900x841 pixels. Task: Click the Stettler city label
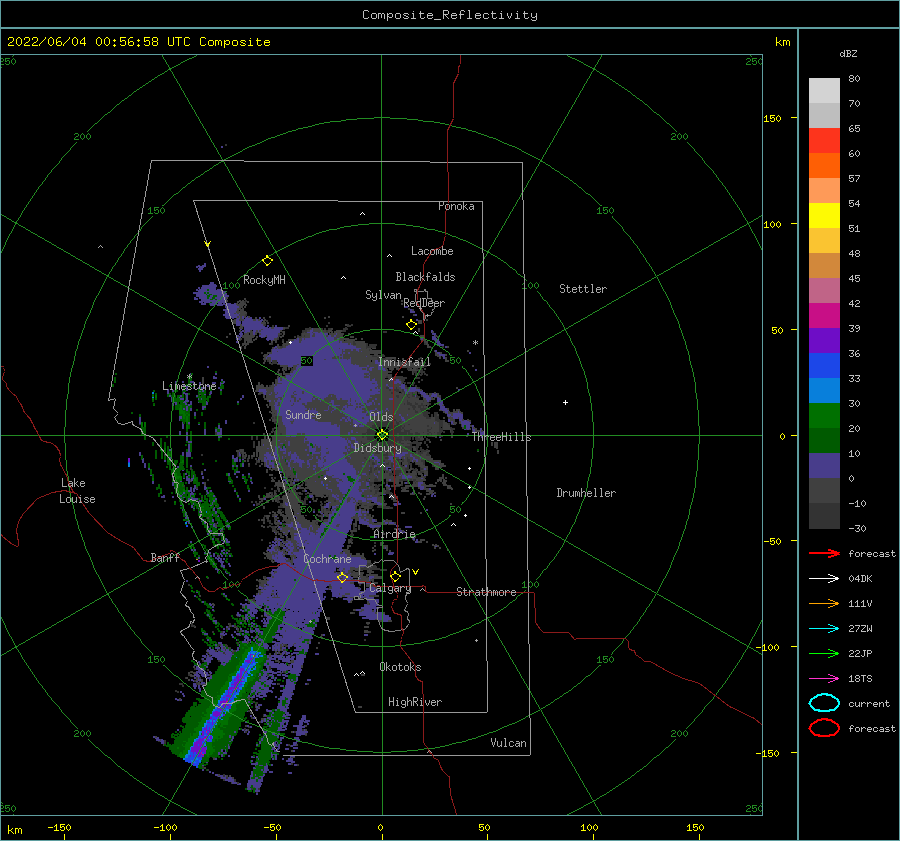pyautogui.click(x=583, y=289)
